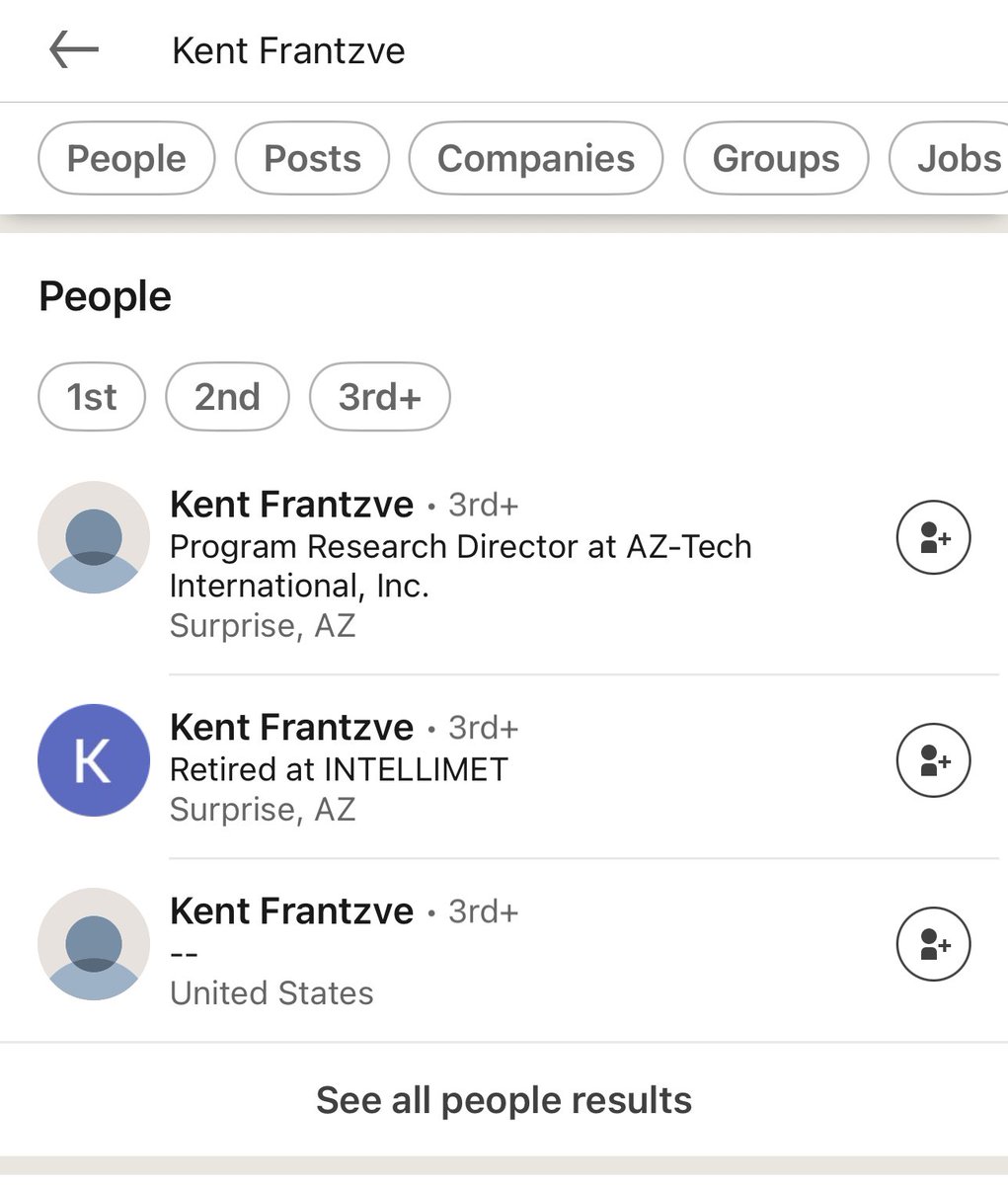Open See all people results
Screen dimensions: 1008x1185
click(x=504, y=1100)
